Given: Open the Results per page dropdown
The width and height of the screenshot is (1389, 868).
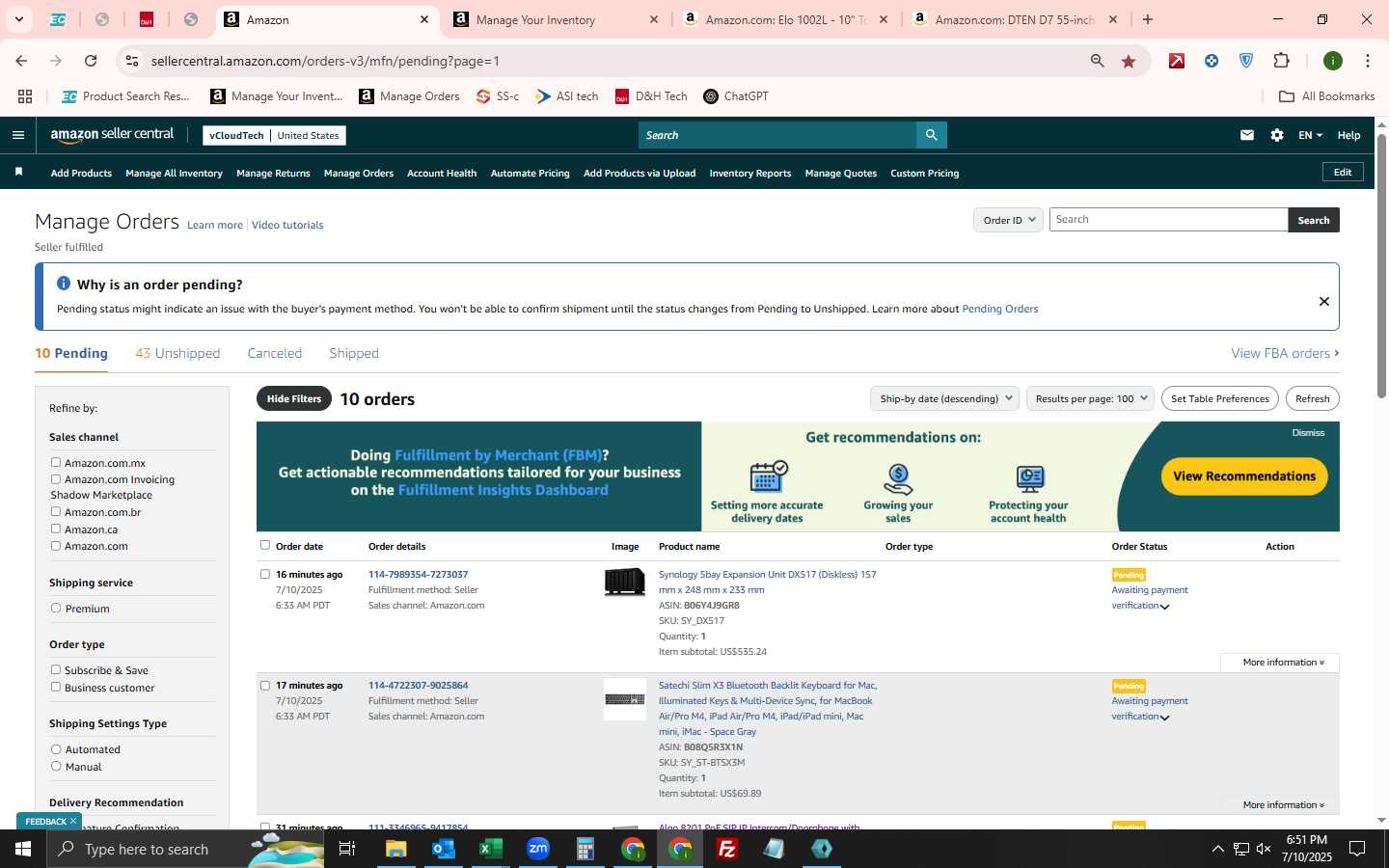Looking at the screenshot, I should (1090, 398).
